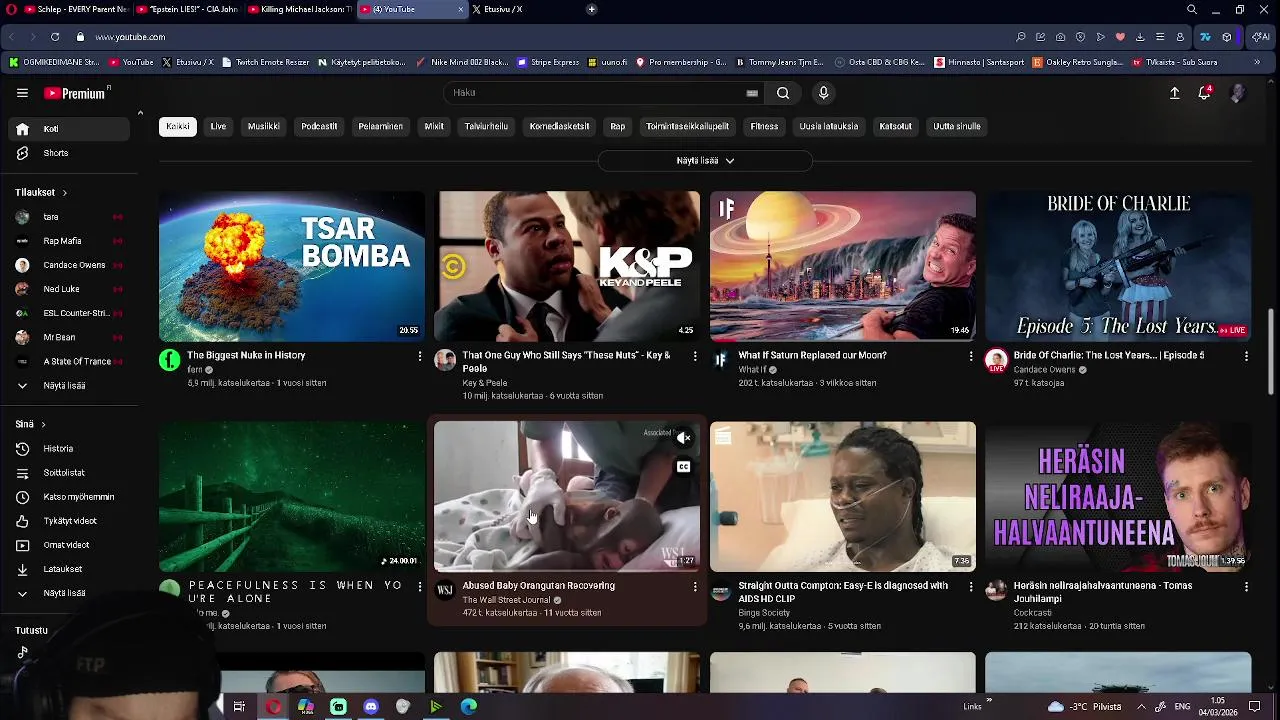Image resolution: width=1280 pixels, height=720 pixels.
Task: Open the Sinä section chevron
Action: [43, 424]
